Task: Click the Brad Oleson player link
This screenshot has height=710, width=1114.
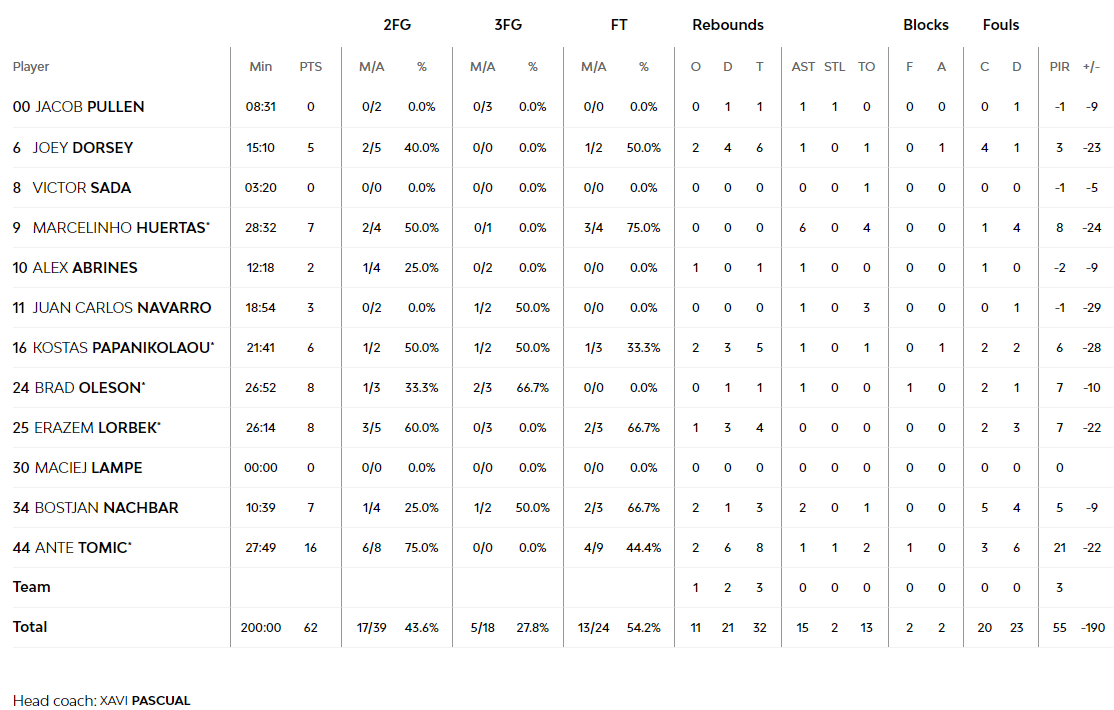Action: point(90,387)
